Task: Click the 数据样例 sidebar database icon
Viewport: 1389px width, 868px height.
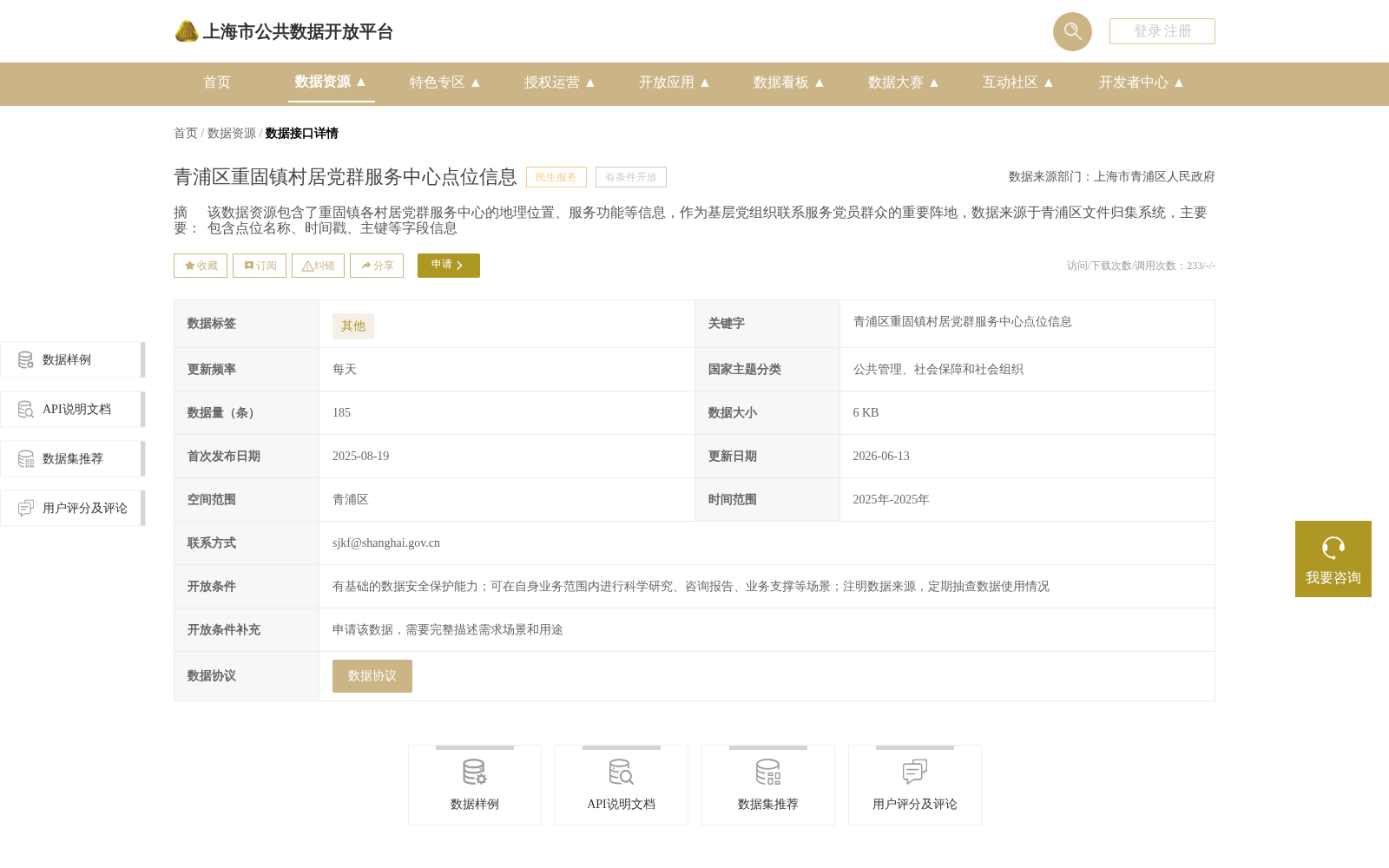Action: point(26,359)
